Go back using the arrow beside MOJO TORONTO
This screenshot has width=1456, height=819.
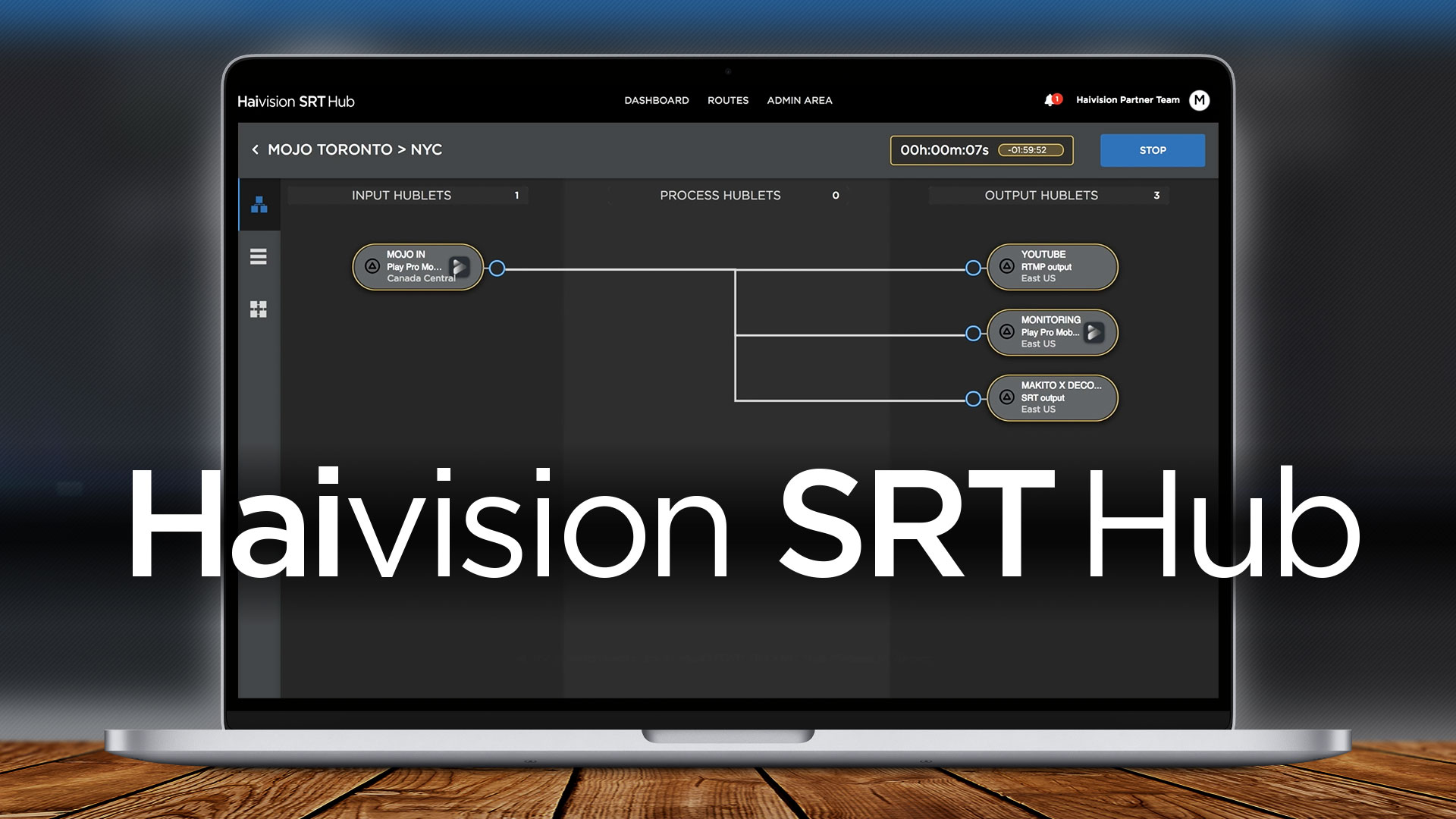(256, 149)
